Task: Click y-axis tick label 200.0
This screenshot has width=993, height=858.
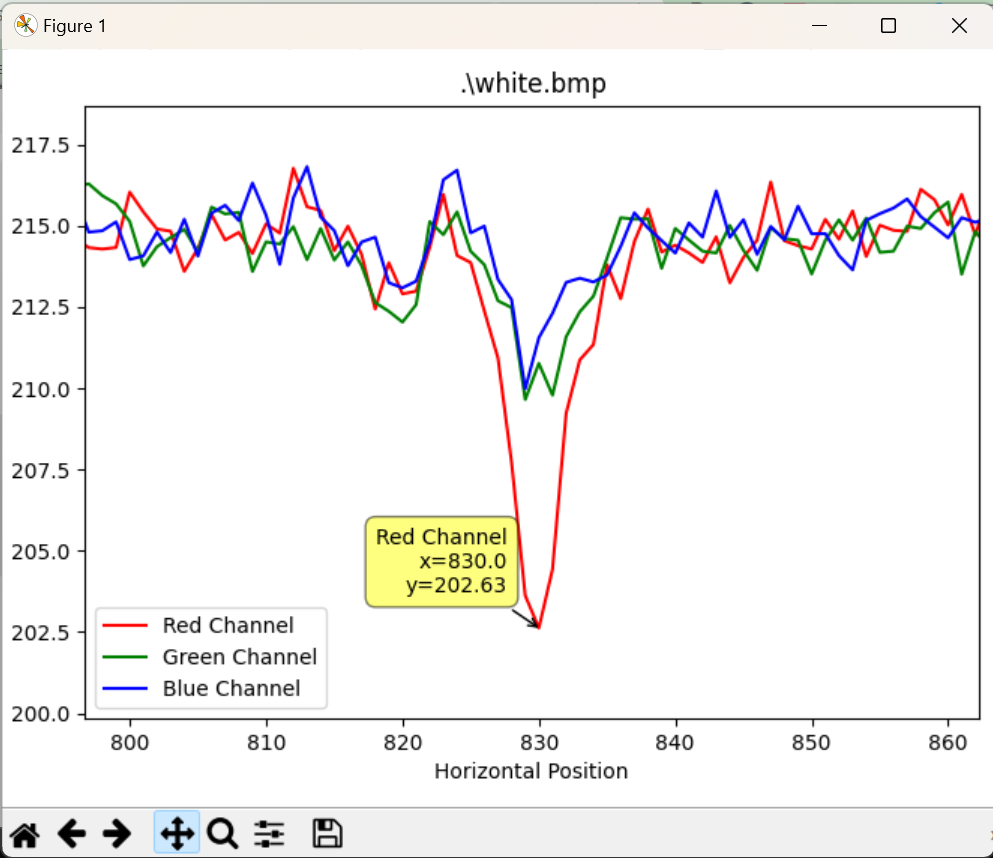Action: point(41,714)
